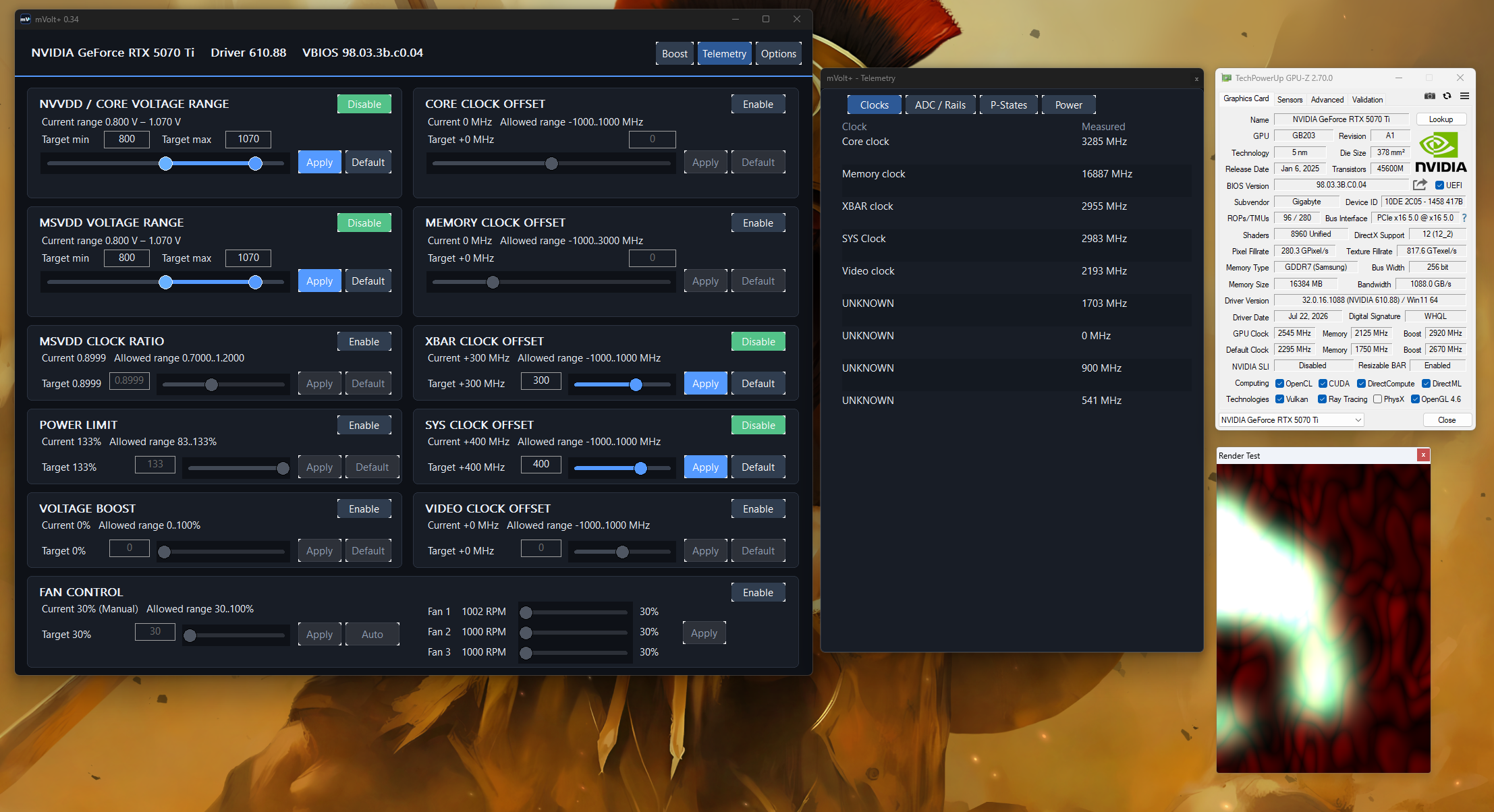The width and height of the screenshot is (1494, 812).
Task: Toggle the Vulkan checkbox
Action: pyautogui.click(x=1279, y=399)
